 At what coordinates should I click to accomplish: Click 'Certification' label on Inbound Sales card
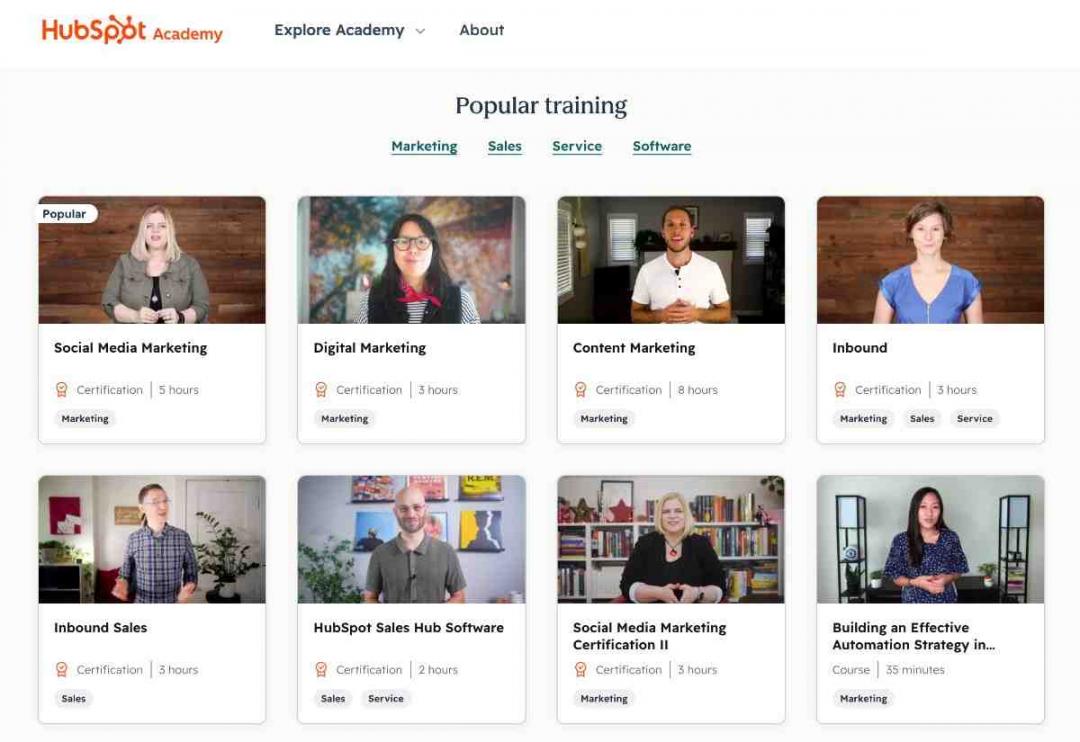coord(110,670)
